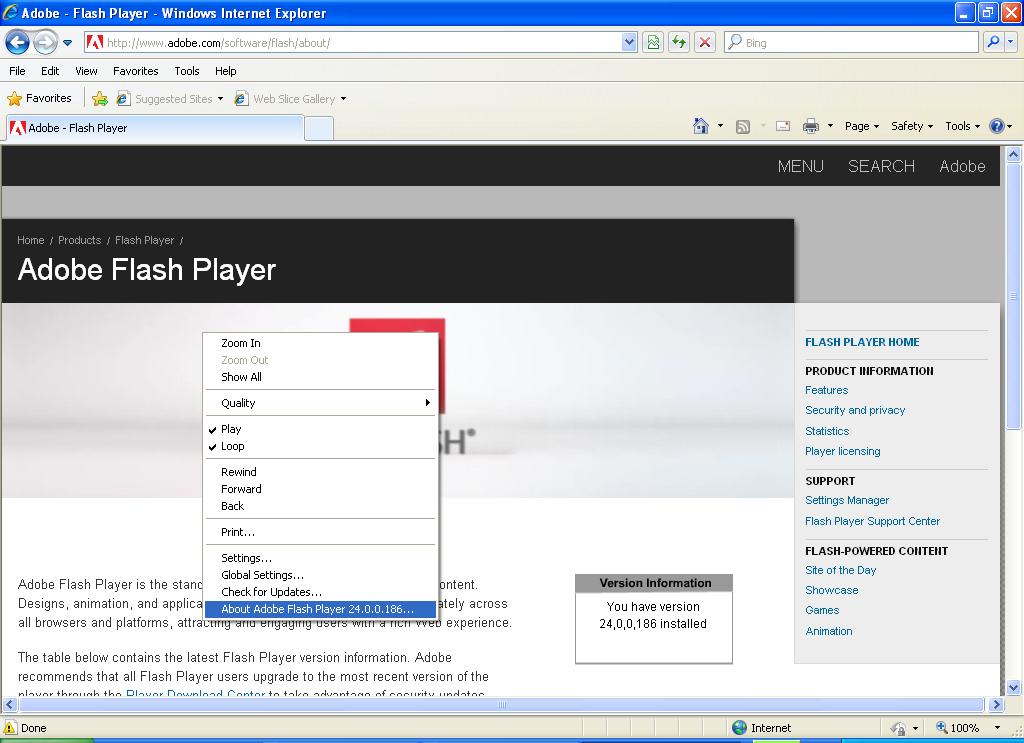
Task: Open the Edit menu
Action: click(50, 71)
